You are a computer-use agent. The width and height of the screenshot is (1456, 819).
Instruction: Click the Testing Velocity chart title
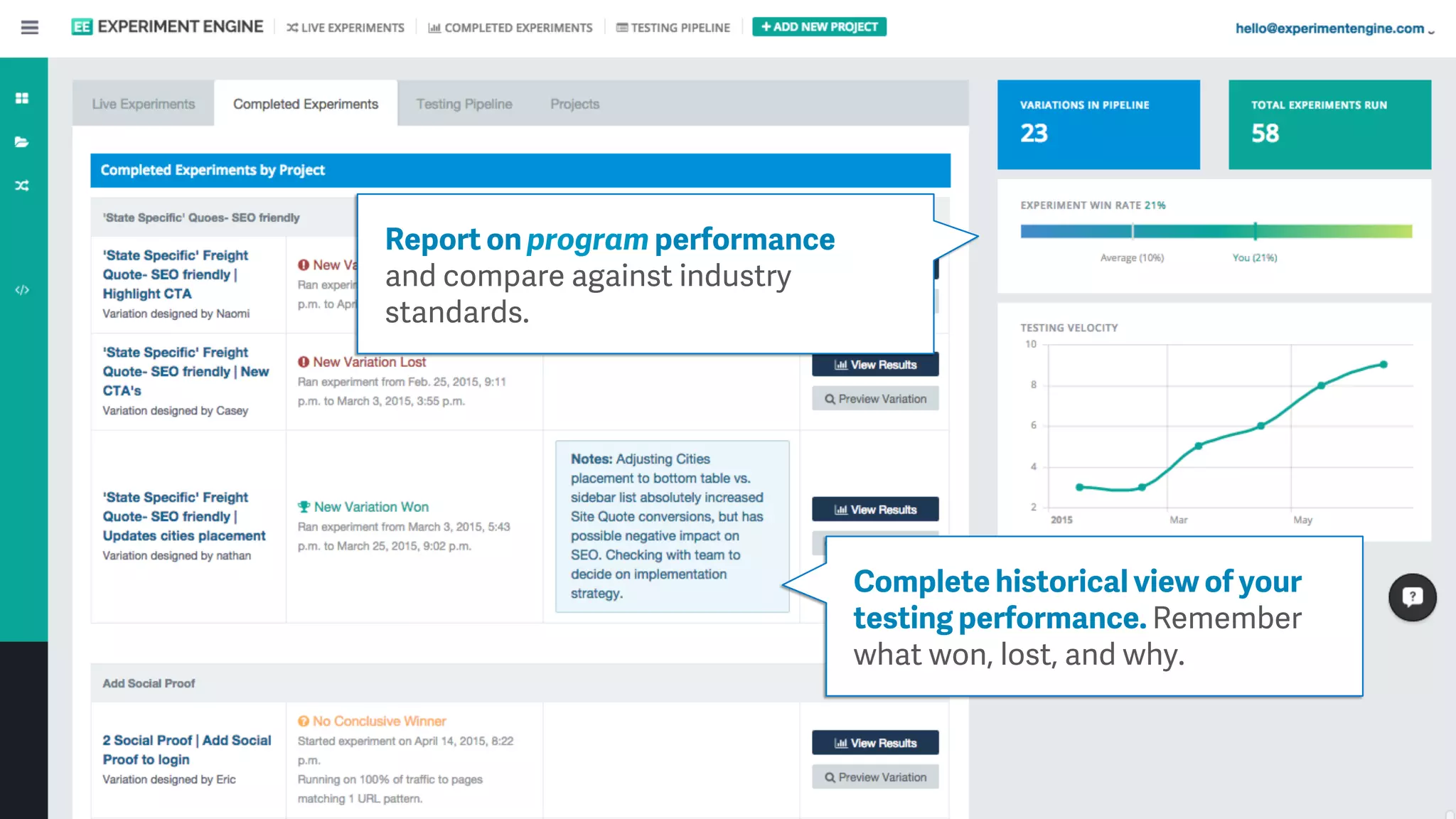coord(1069,328)
